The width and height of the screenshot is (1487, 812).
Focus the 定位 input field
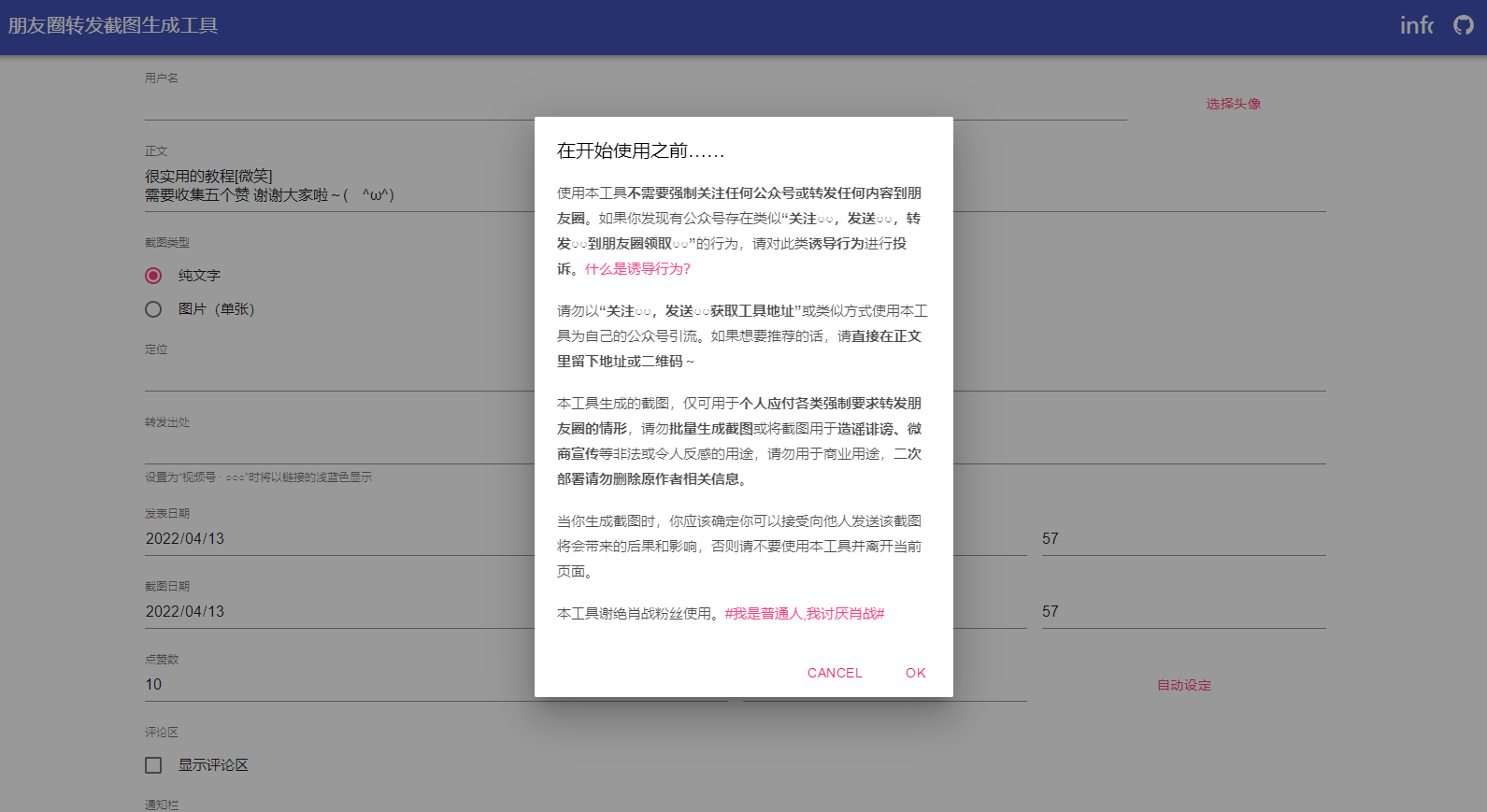click(x=336, y=375)
